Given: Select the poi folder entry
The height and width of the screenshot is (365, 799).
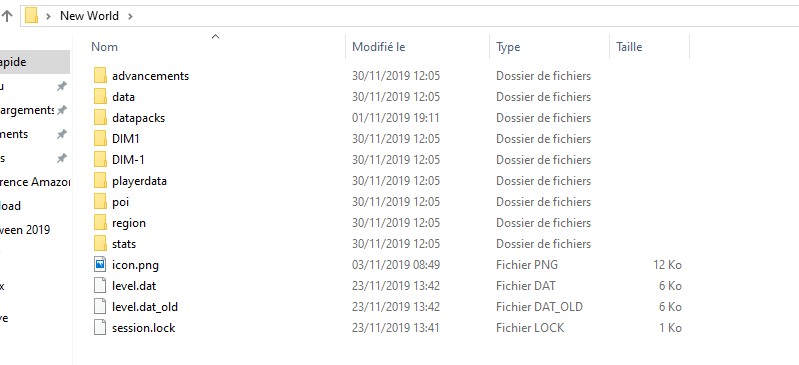Looking at the screenshot, I should [x=387, y=202].
